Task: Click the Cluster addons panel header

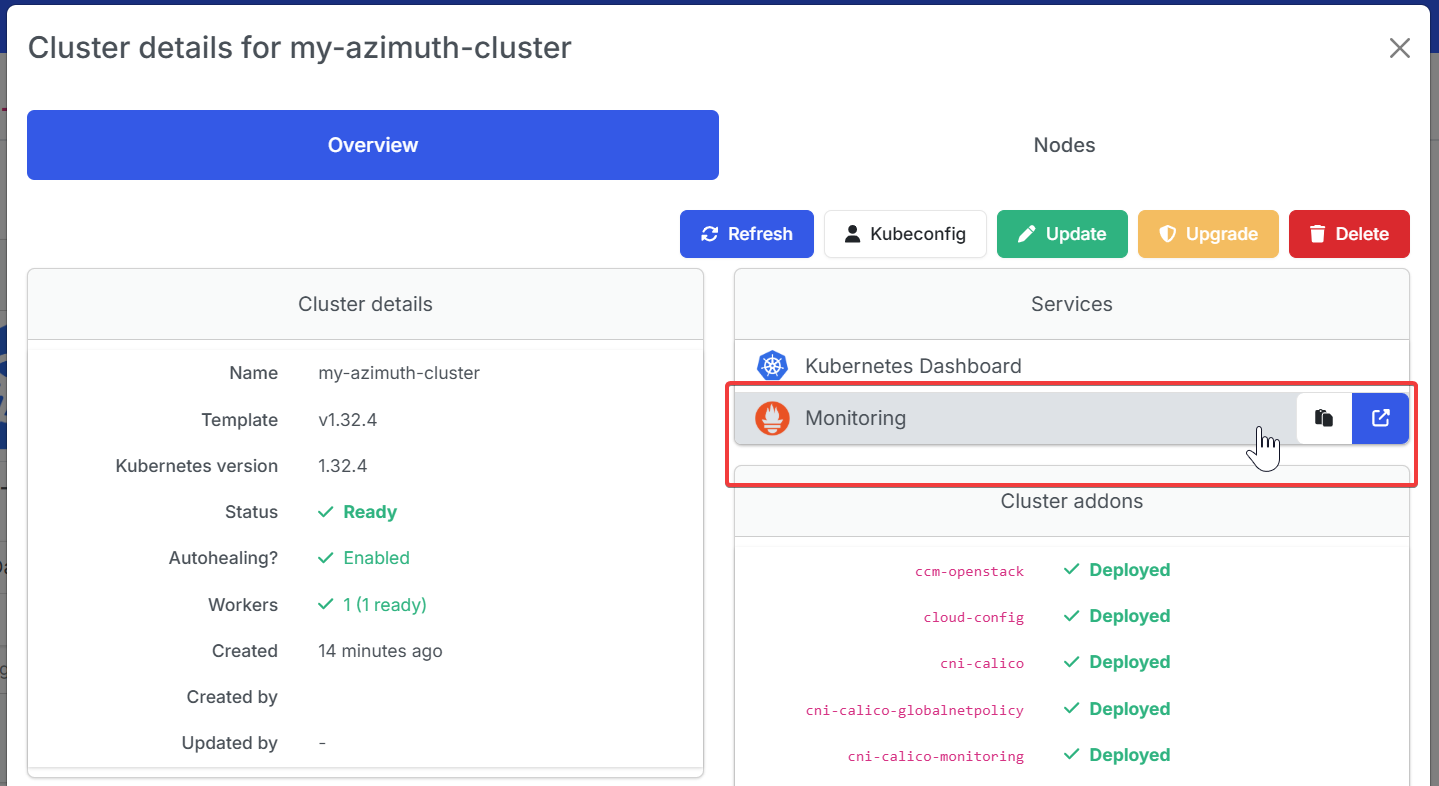Action: pos(1072,501)
